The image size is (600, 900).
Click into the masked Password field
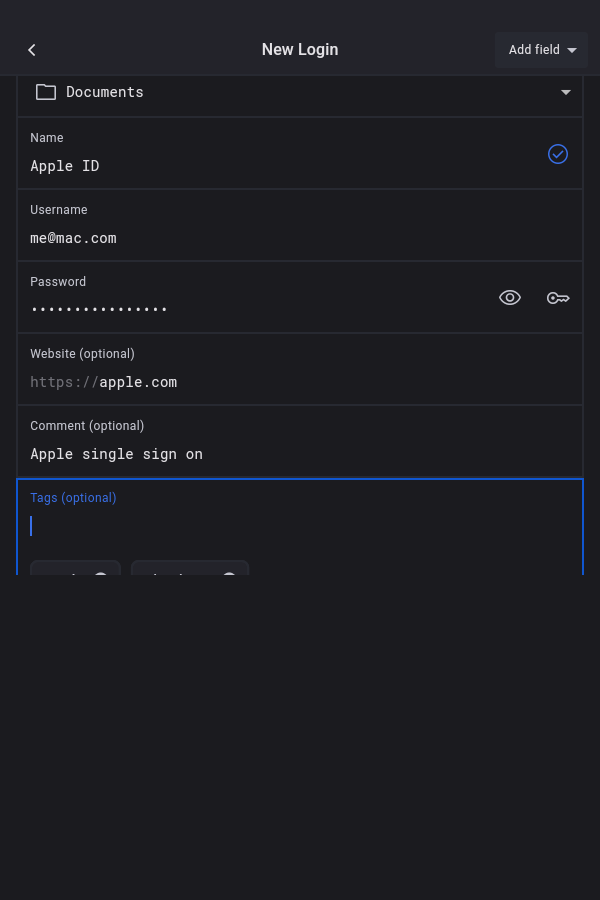pyautogui.click(x=250, y=308)
